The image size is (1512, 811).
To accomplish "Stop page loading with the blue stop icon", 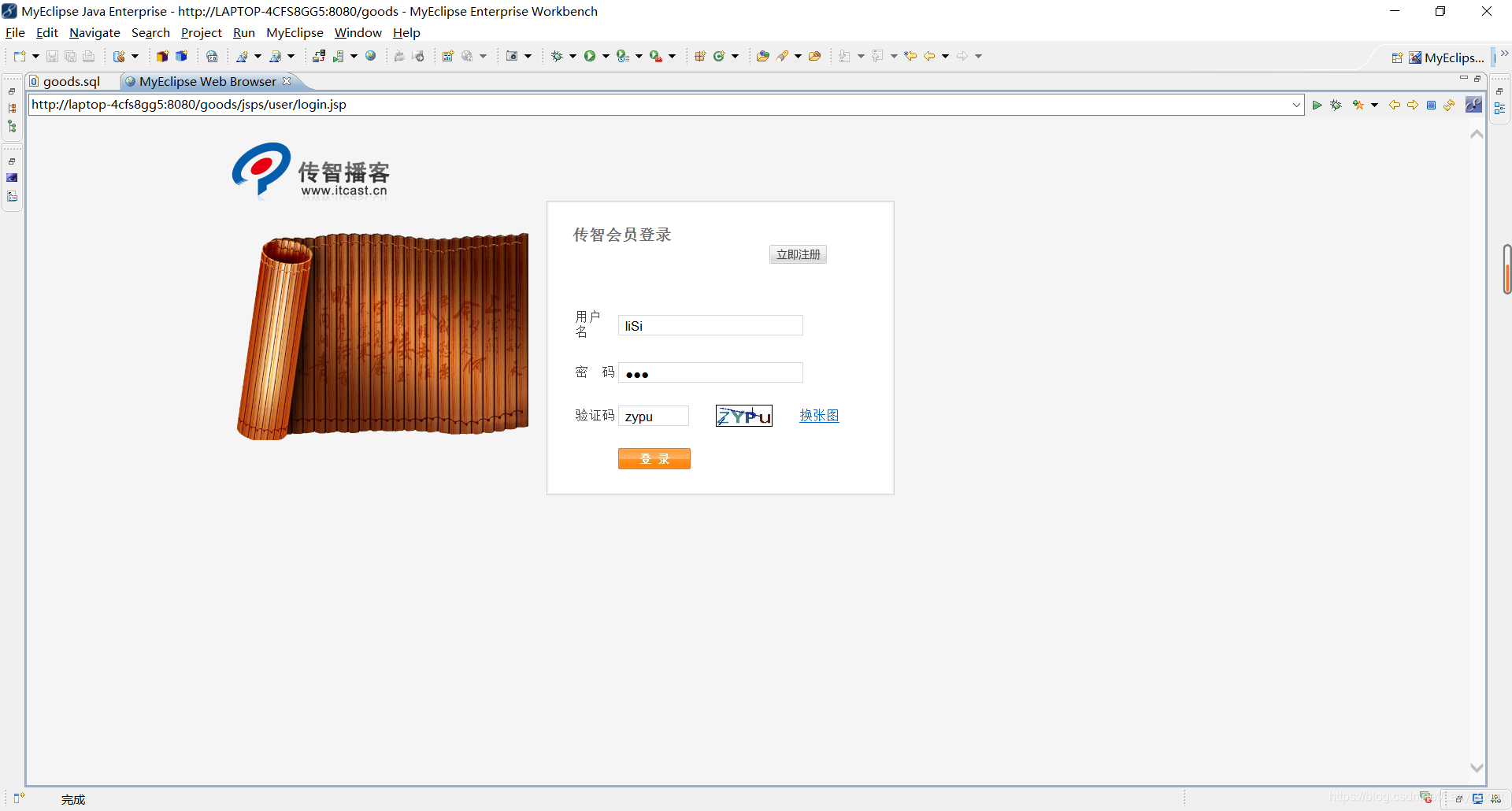I will coord(1432,105).
